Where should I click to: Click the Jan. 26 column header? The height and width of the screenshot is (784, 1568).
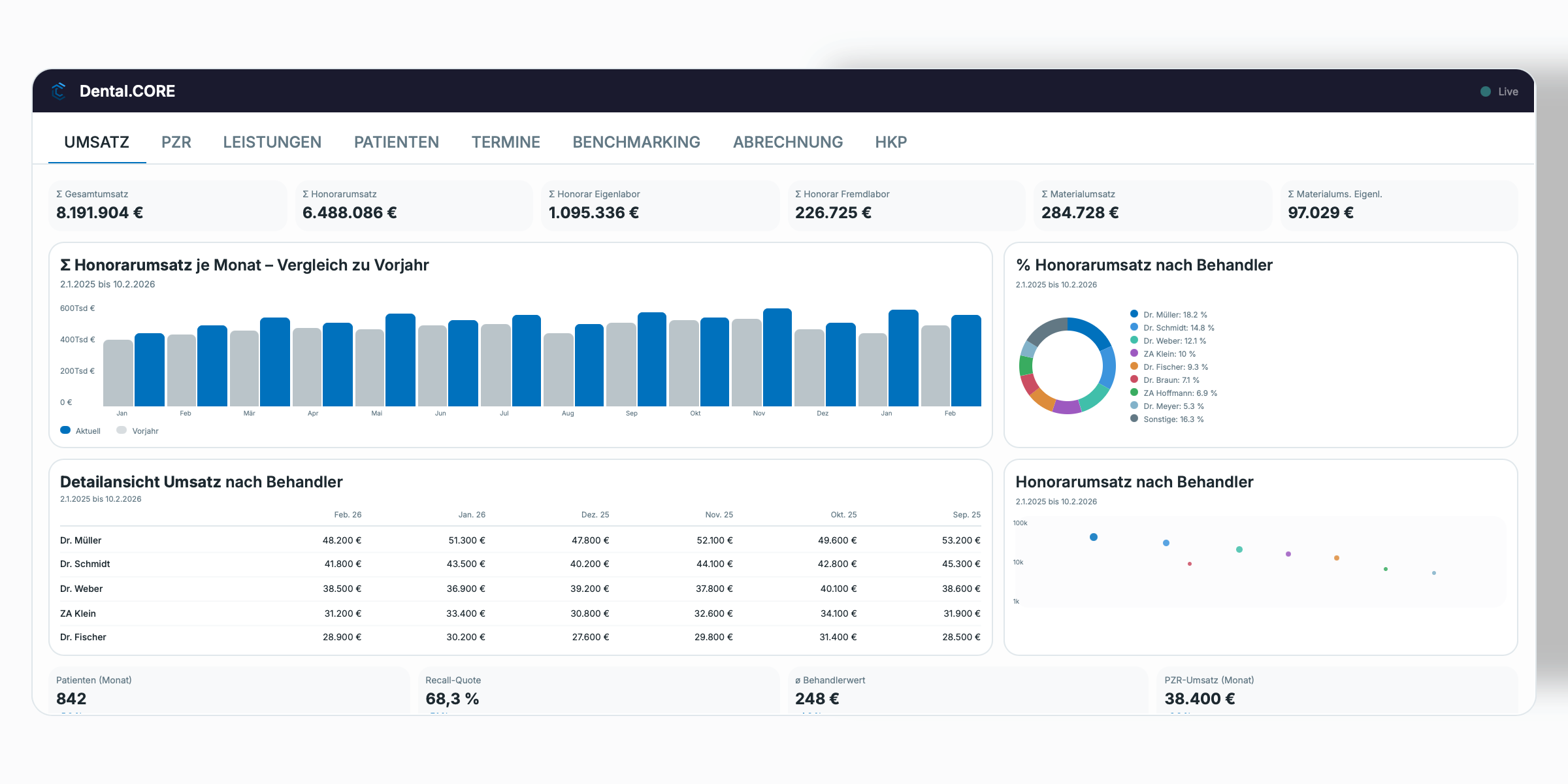472,515
